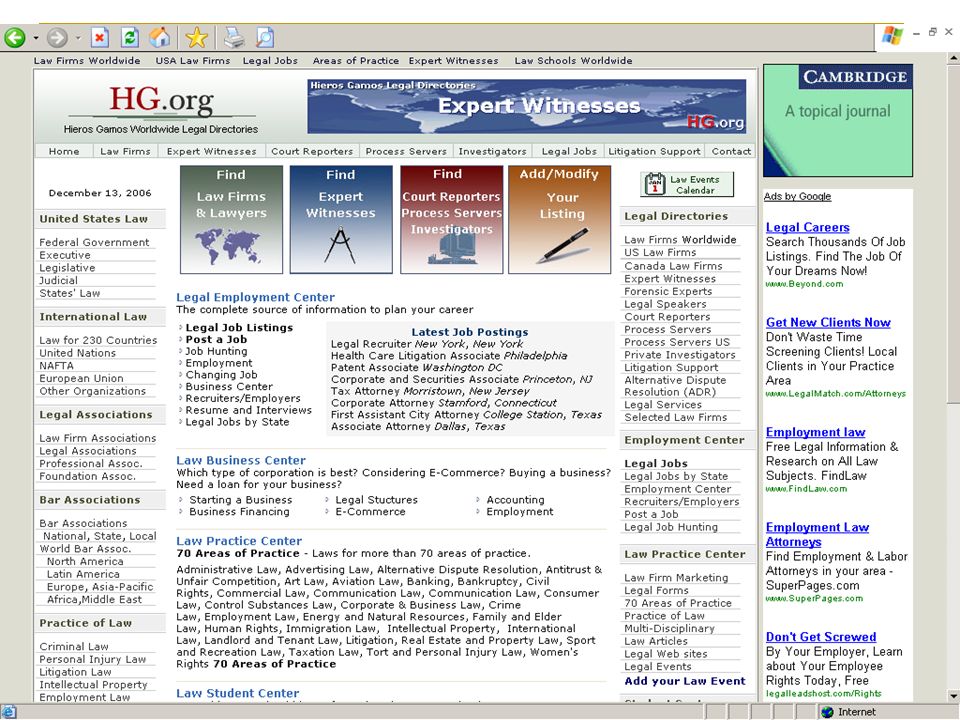Click the green Back arrow button
Viewport: 960px width, 720px height.
[15, 38]
